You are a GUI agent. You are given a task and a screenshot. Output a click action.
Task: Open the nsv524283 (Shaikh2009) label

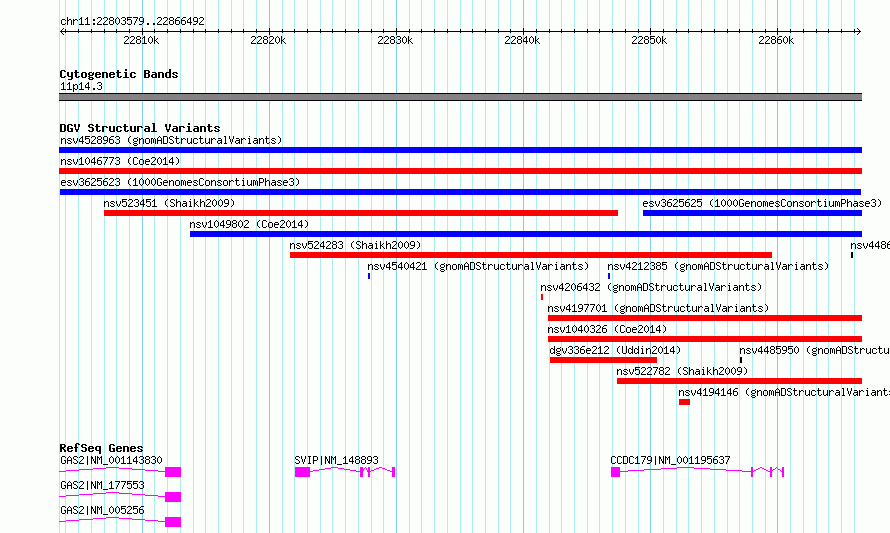coord(355,245)
